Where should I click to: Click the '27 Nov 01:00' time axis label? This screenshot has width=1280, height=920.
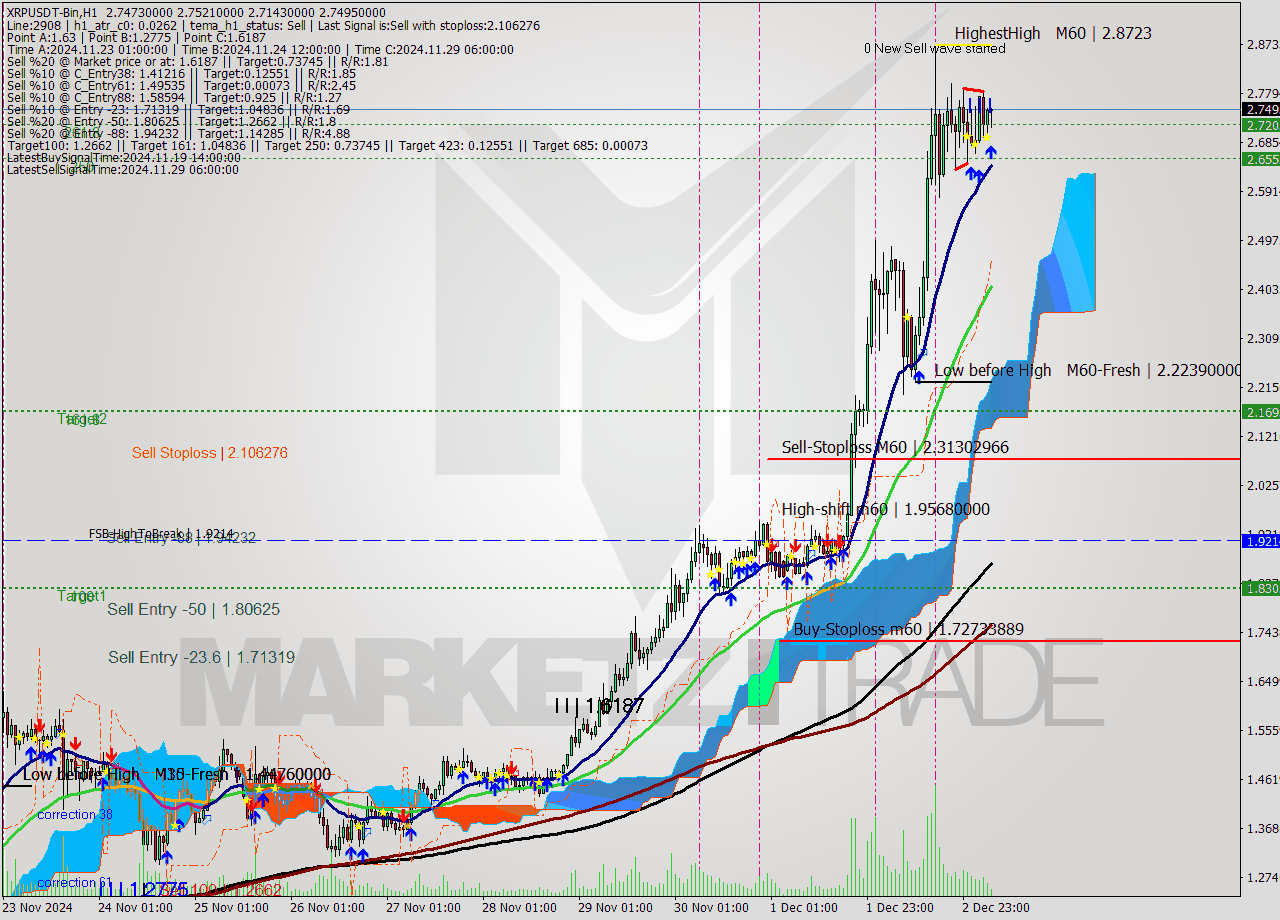422,908
